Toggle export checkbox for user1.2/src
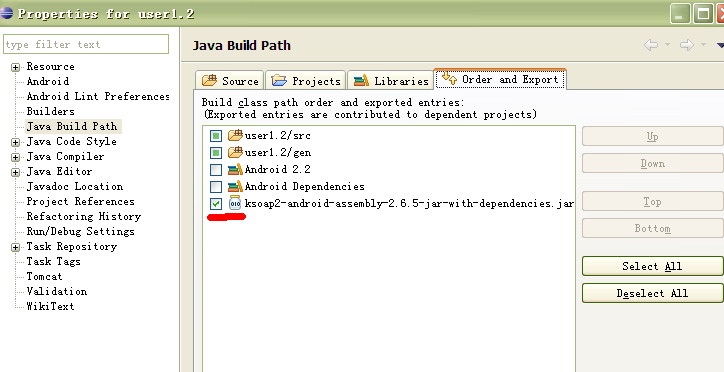The width and height of the screenshot is (724, 372). click(216, 136)
